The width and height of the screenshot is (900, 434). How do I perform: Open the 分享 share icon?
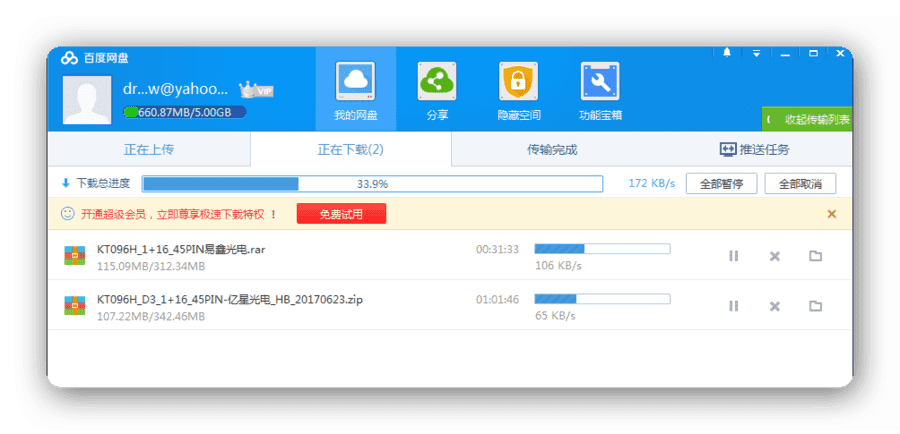point(437,82)
